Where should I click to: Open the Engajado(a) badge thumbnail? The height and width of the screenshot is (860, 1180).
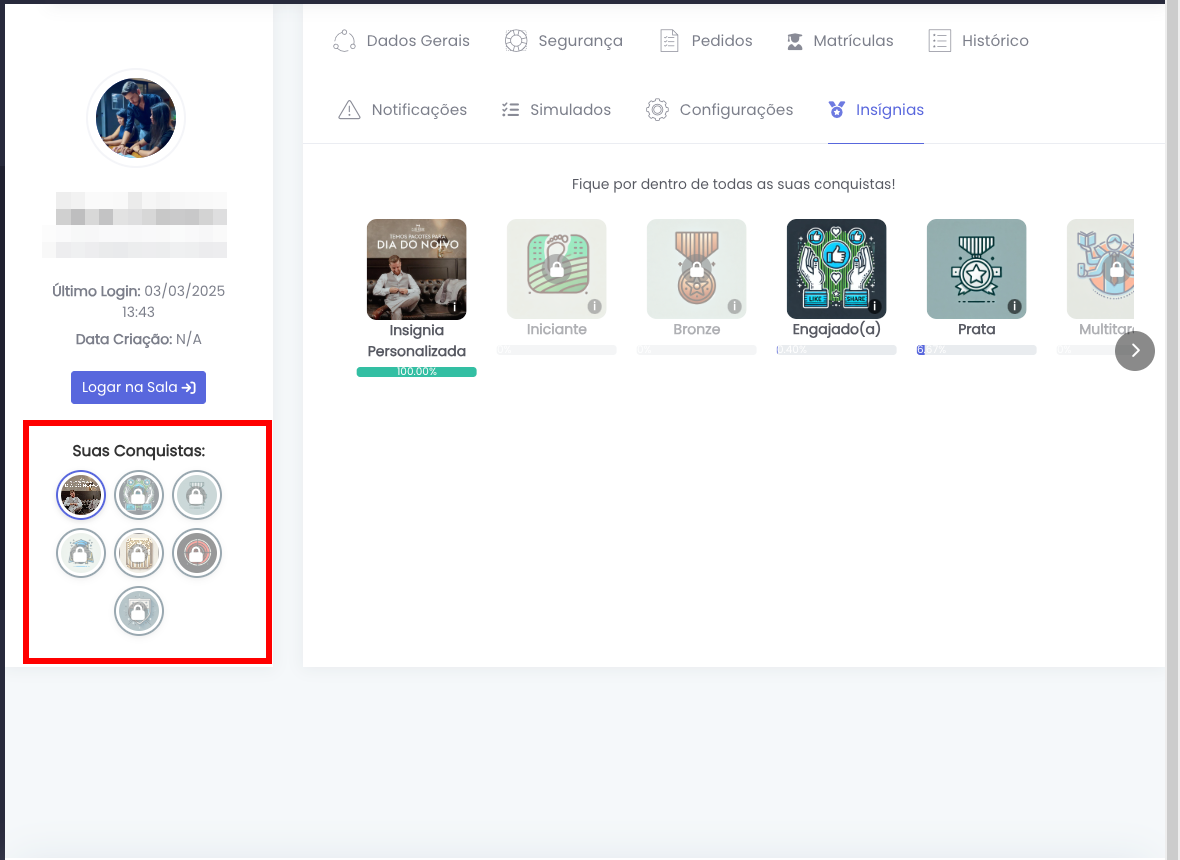tap(836, 268)
